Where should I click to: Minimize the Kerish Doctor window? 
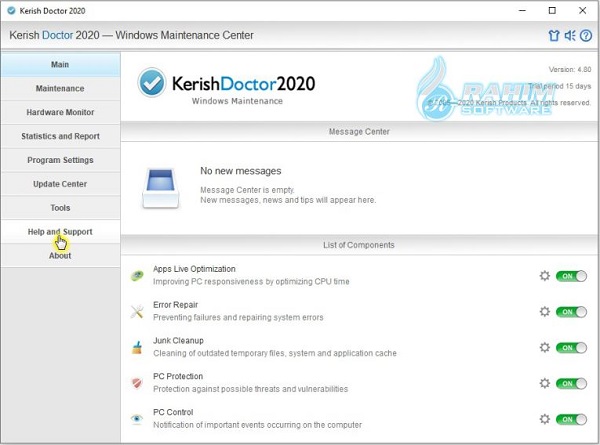tap(522, 11)
